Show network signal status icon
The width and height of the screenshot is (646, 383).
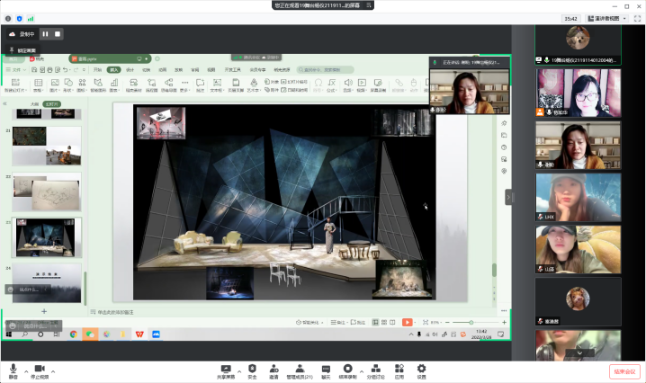pos(30,19)
